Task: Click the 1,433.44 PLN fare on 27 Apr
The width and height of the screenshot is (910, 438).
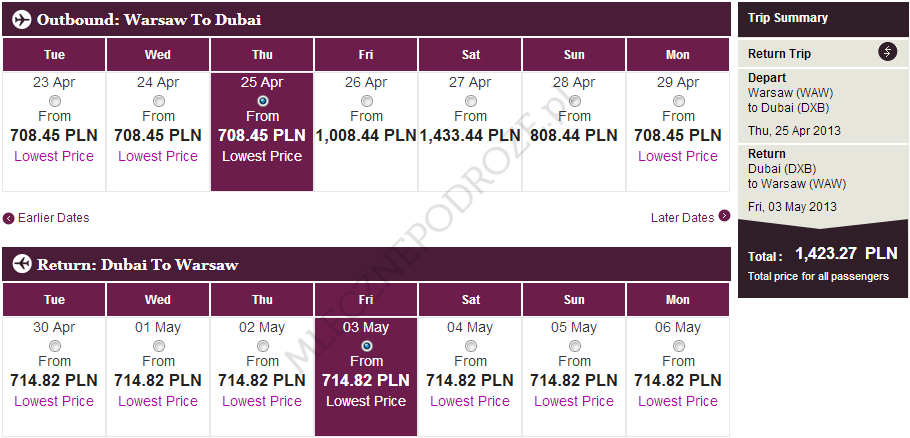Action: pyautogui.click(x=470, y=135)
